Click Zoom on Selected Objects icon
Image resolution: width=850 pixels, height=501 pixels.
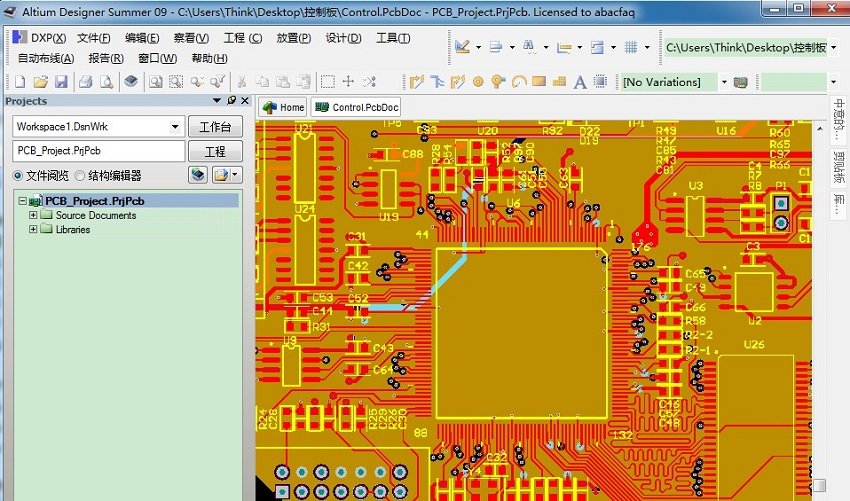197,82
